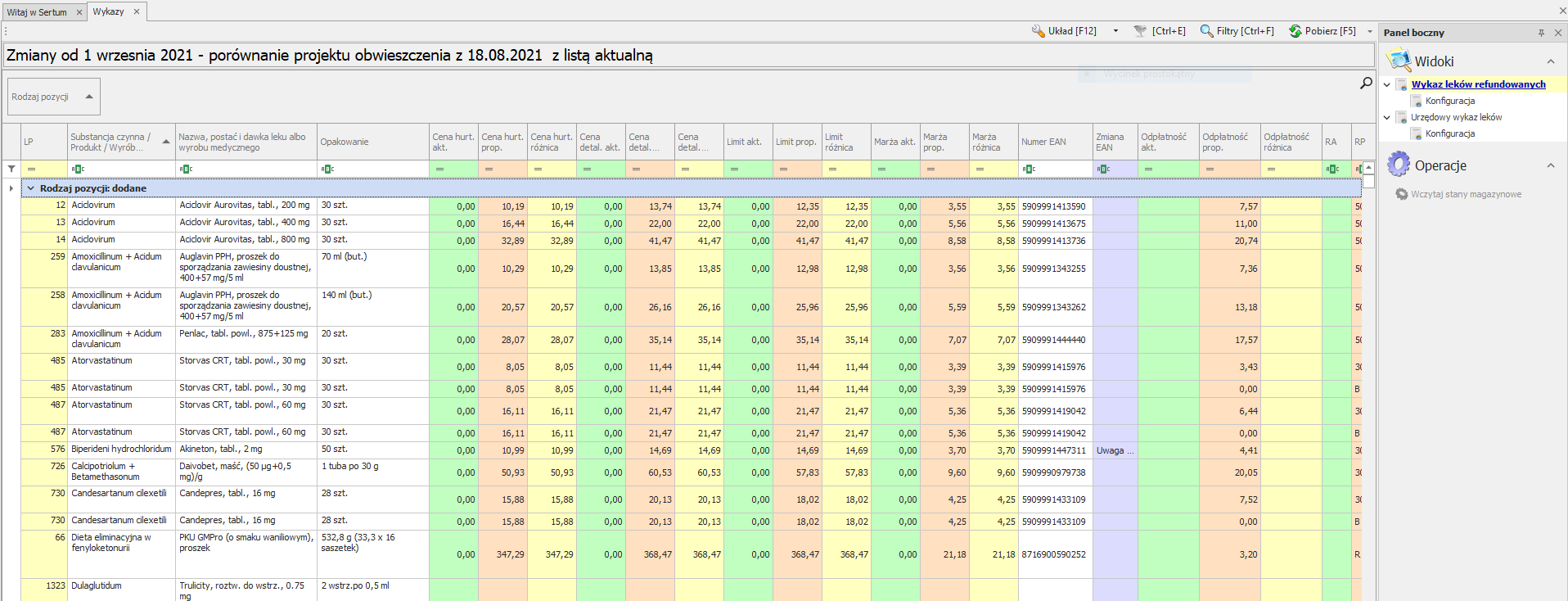The height and width of the screenshot is (601, 1568).
Task: Click the search magnifier above the grid
Action: click(x=1366, y=83)
